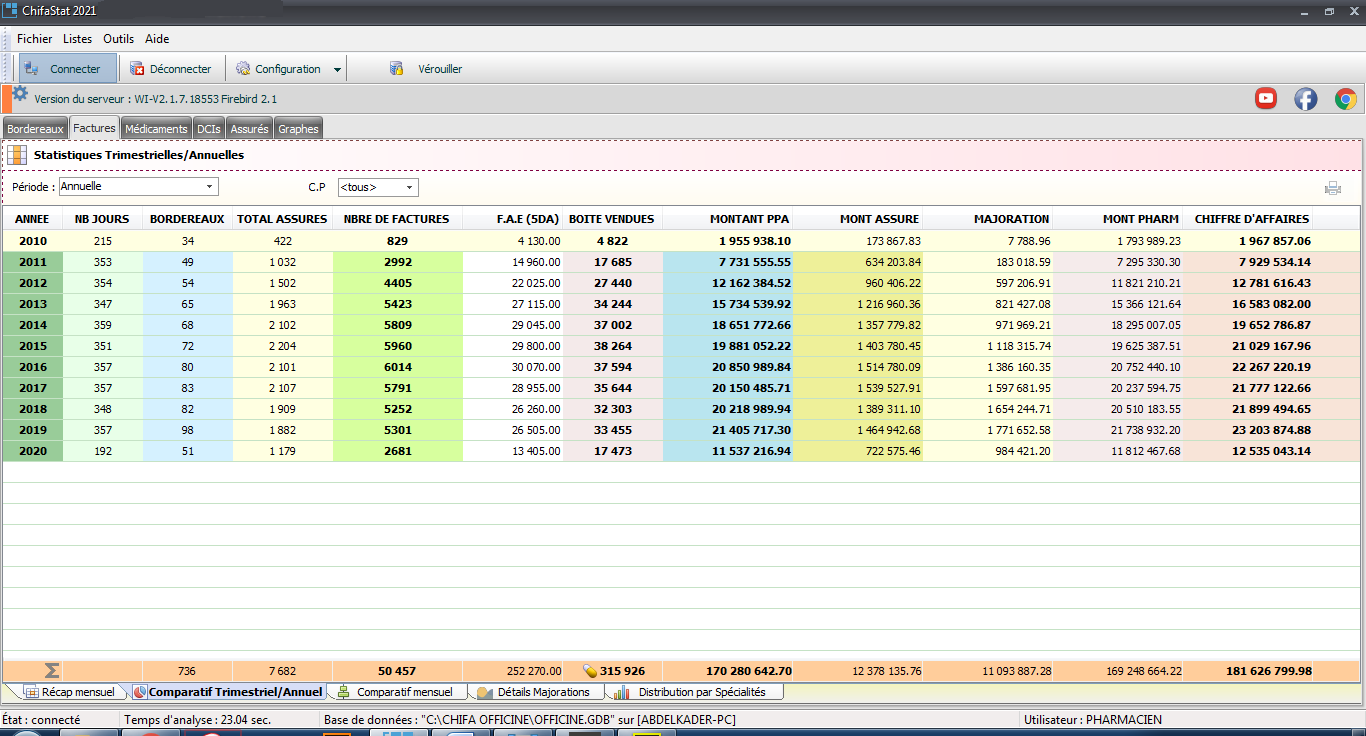
Task: Click the YouTube icon
Action: tap(1266, 98)
